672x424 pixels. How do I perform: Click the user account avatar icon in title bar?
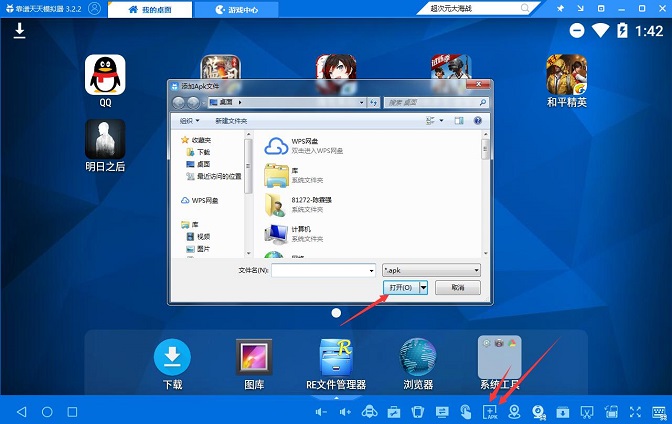[94, 9]
